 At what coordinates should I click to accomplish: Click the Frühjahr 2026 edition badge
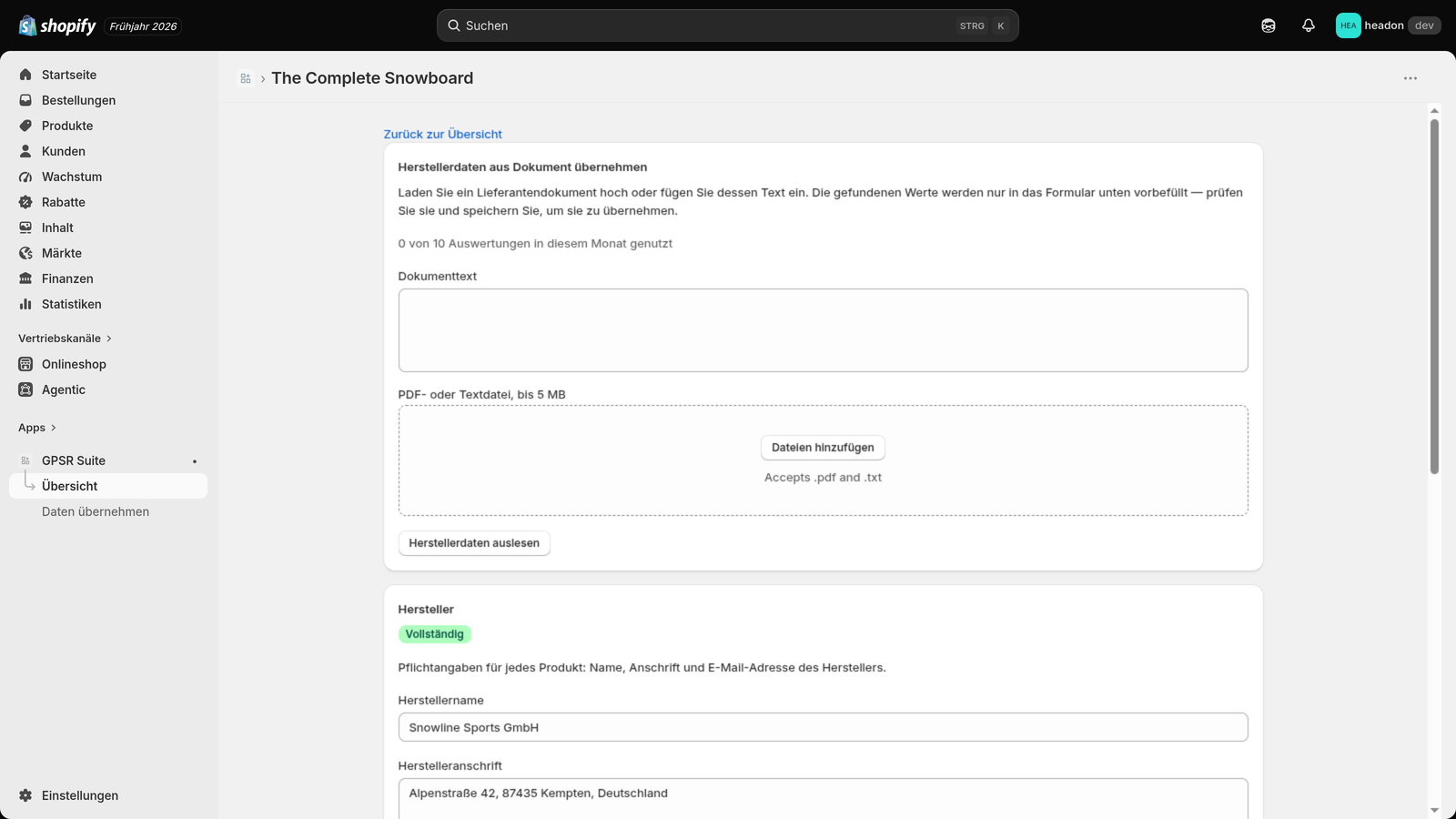click(x=143, y=26)
